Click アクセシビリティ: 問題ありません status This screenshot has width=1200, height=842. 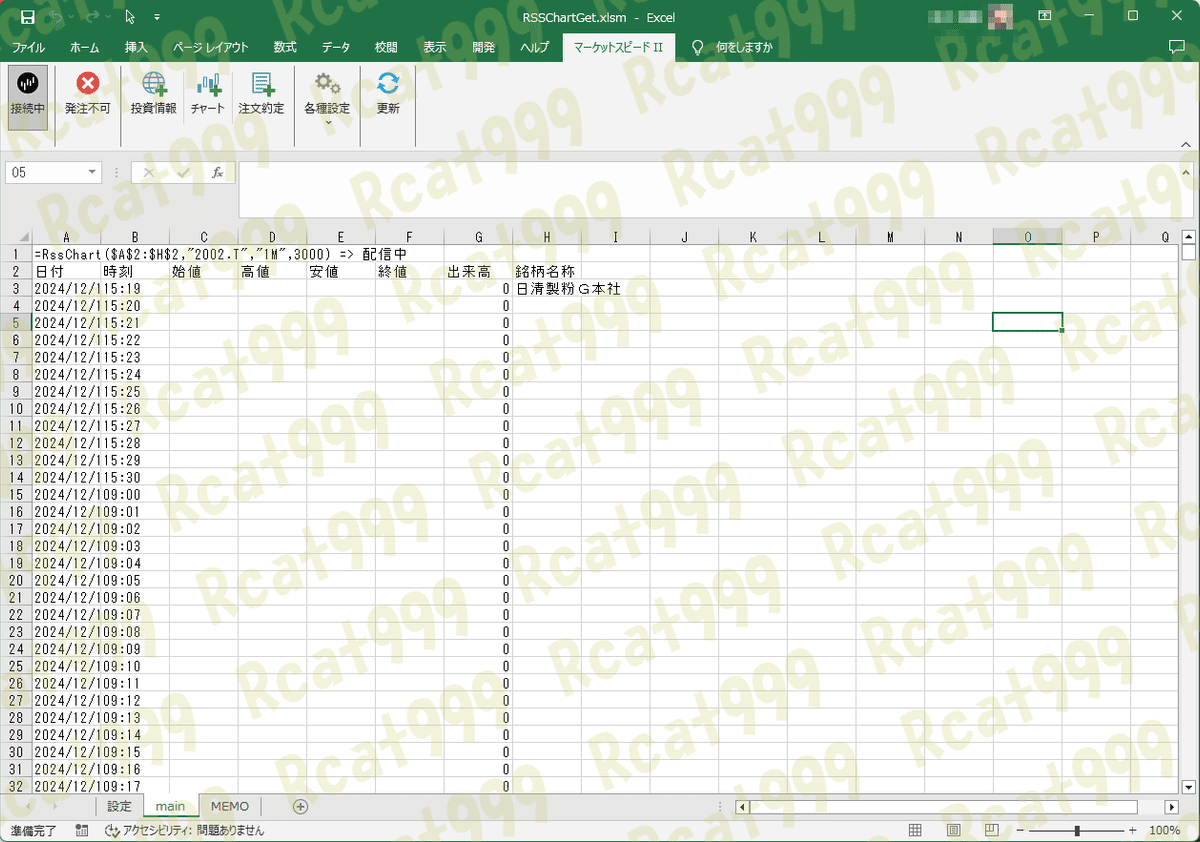pyautogui.click(x=185, y=831)
